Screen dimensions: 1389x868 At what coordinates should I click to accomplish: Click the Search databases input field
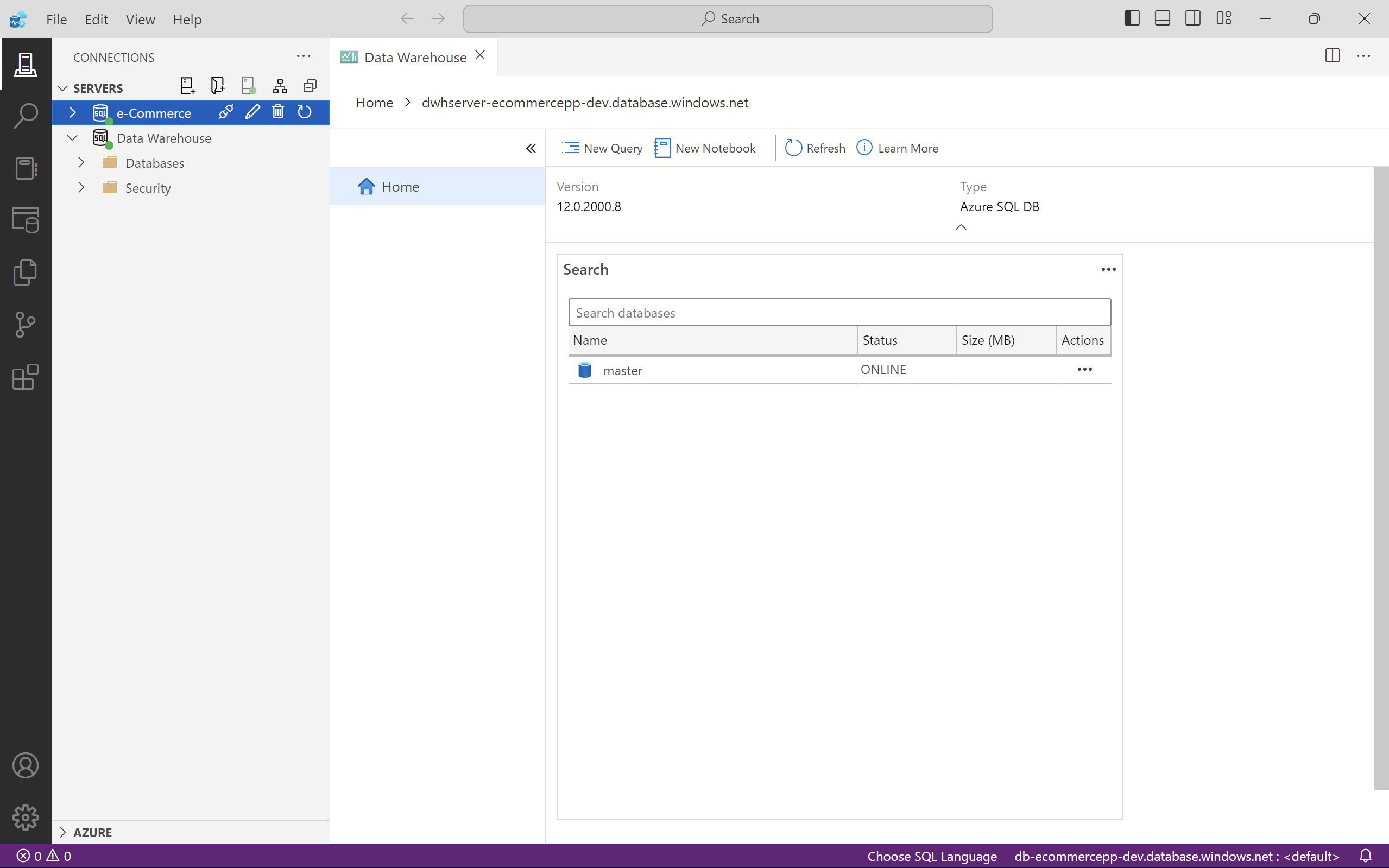click(x=839, y=313)
